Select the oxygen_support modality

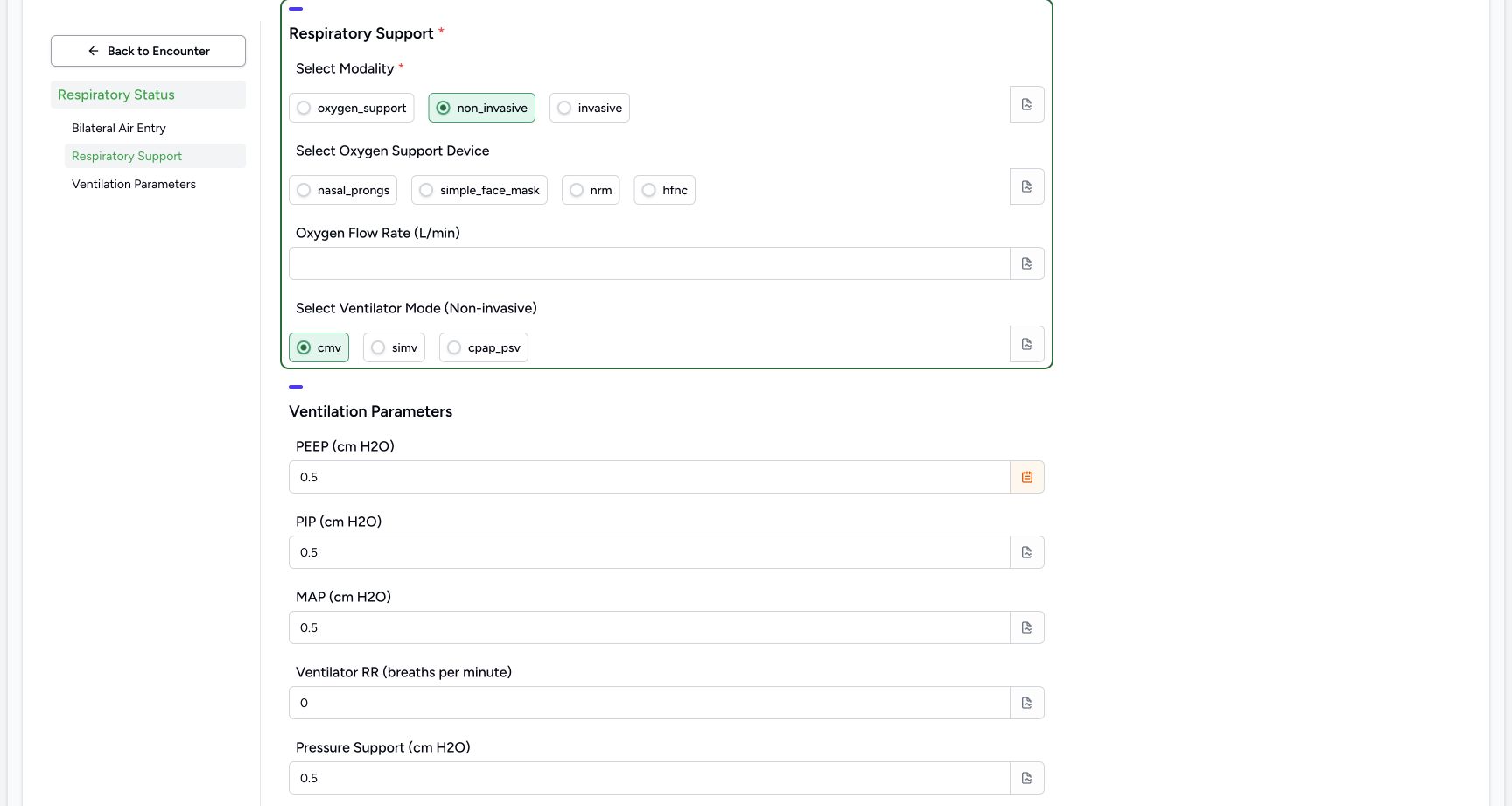pyautogui.click(x=351, y=108)
